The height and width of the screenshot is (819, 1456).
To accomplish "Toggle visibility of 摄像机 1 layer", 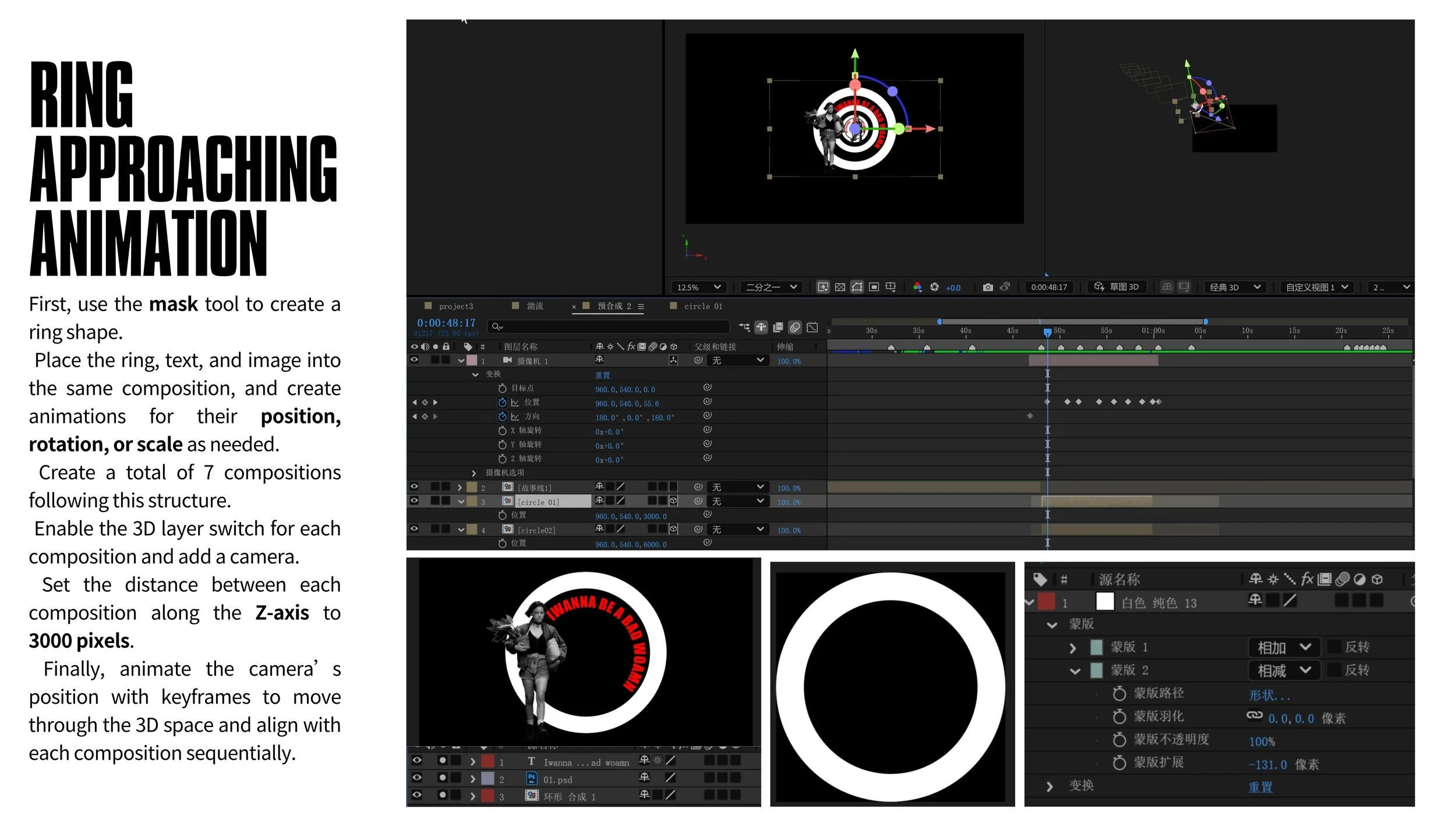I will click(x=414, y=360).
